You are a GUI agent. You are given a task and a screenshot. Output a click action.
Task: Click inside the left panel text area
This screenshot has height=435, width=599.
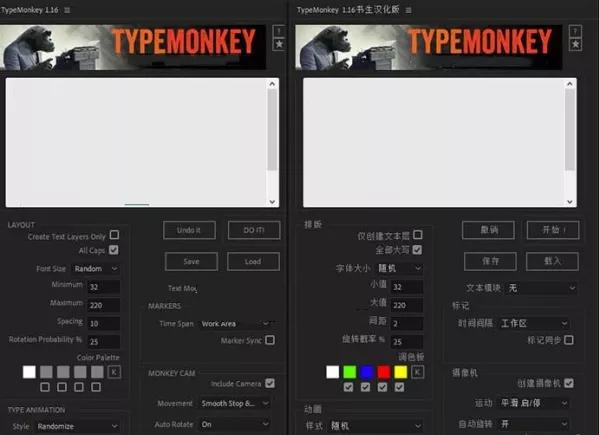coord(136,142)
